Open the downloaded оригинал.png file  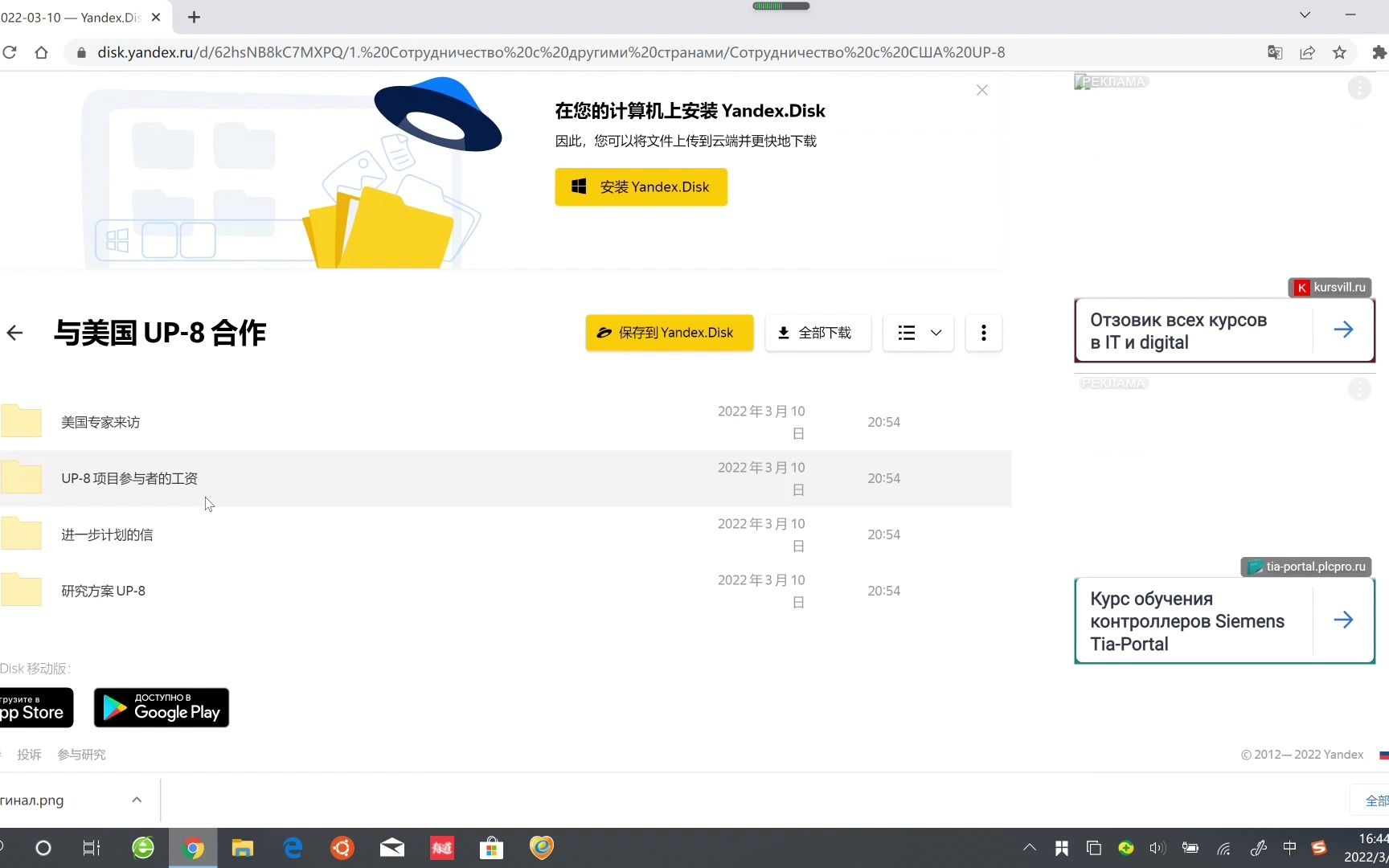tap(32, 800)
